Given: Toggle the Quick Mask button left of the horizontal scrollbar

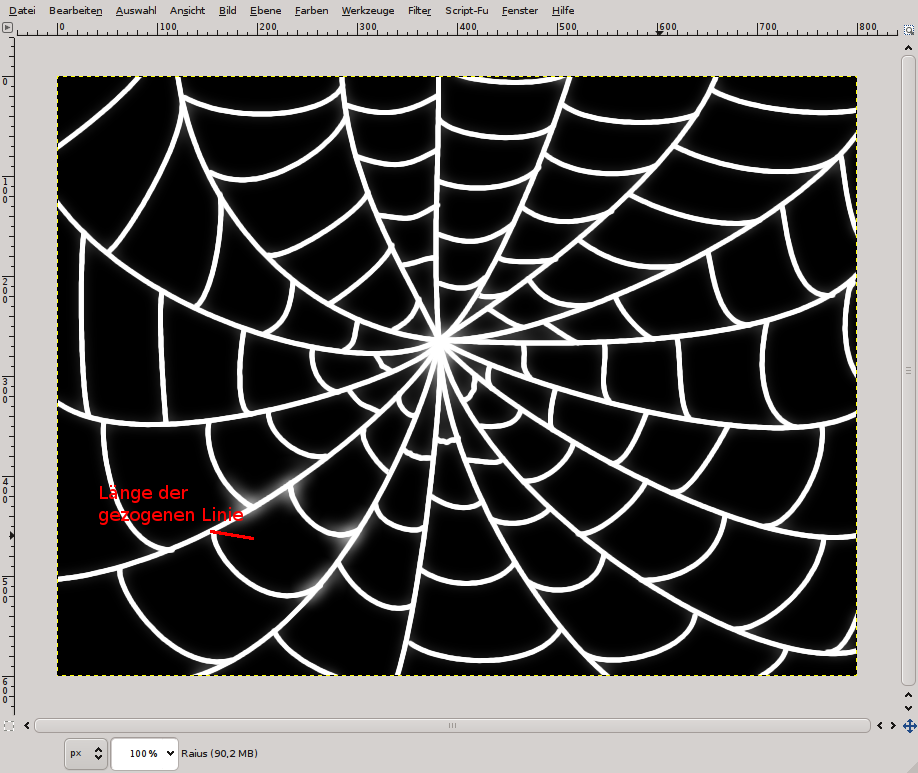Looking at the screenshot, I should click(9, 726).
